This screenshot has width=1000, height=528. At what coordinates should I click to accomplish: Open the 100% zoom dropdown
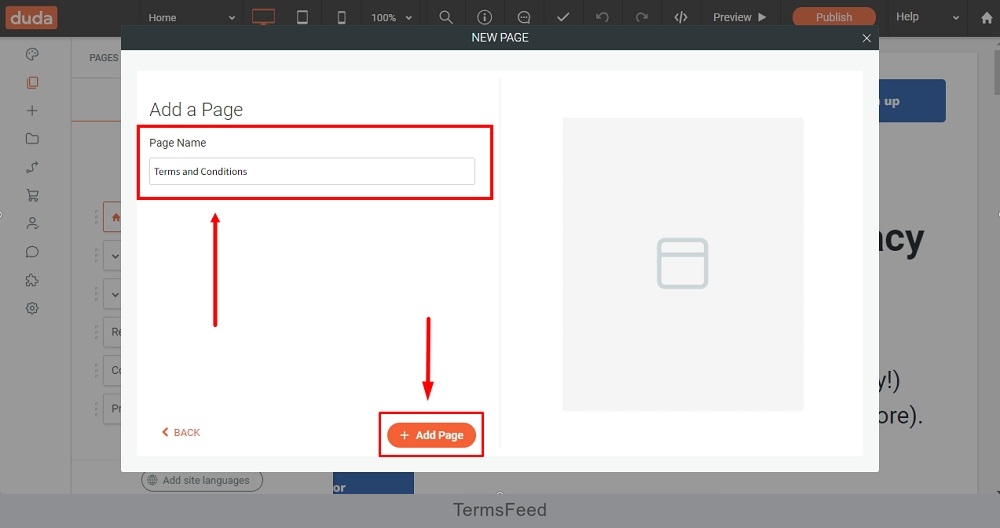pyautogui.click(x=391, y=18)
